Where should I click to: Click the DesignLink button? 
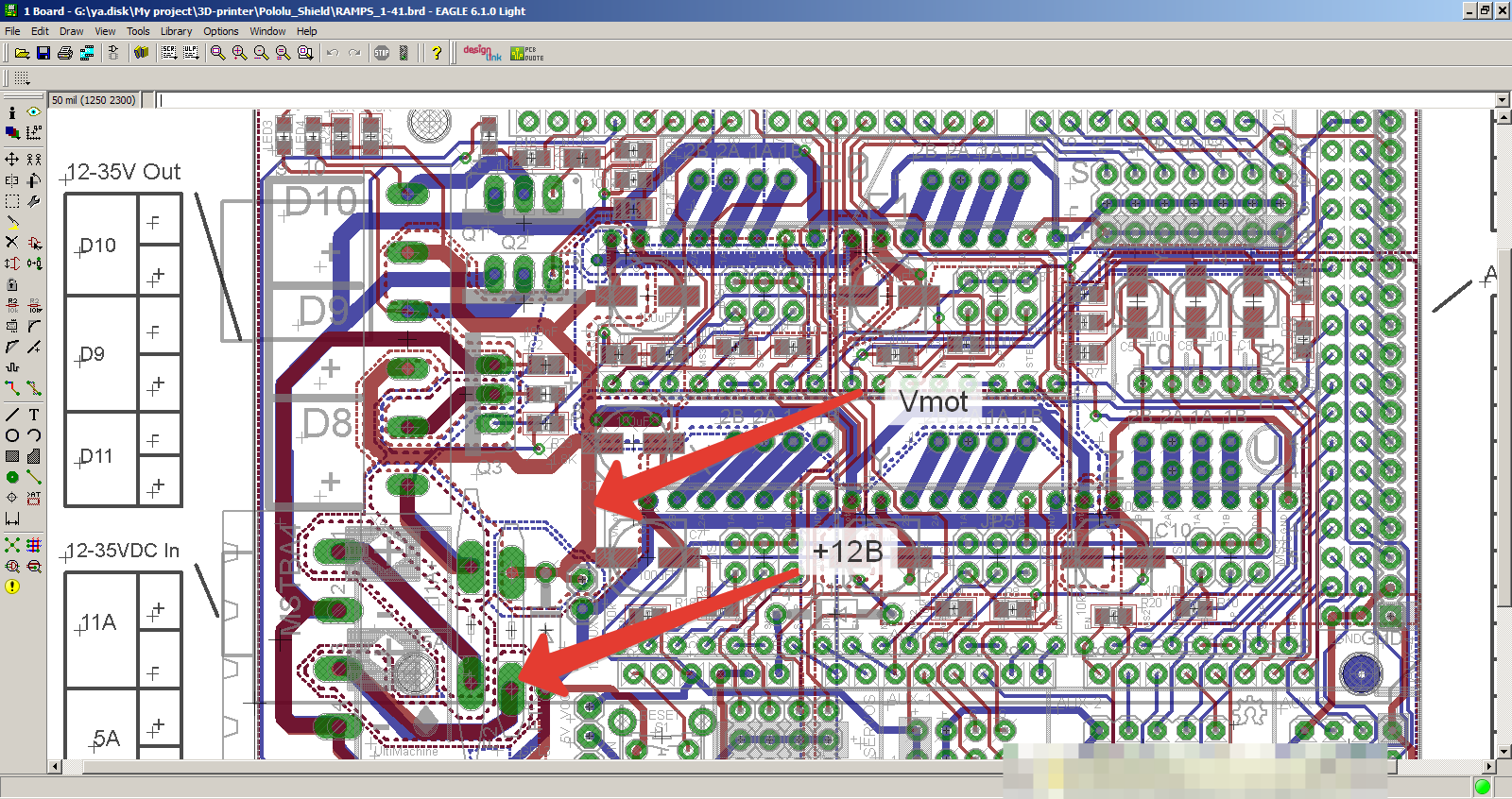point(482,53)
